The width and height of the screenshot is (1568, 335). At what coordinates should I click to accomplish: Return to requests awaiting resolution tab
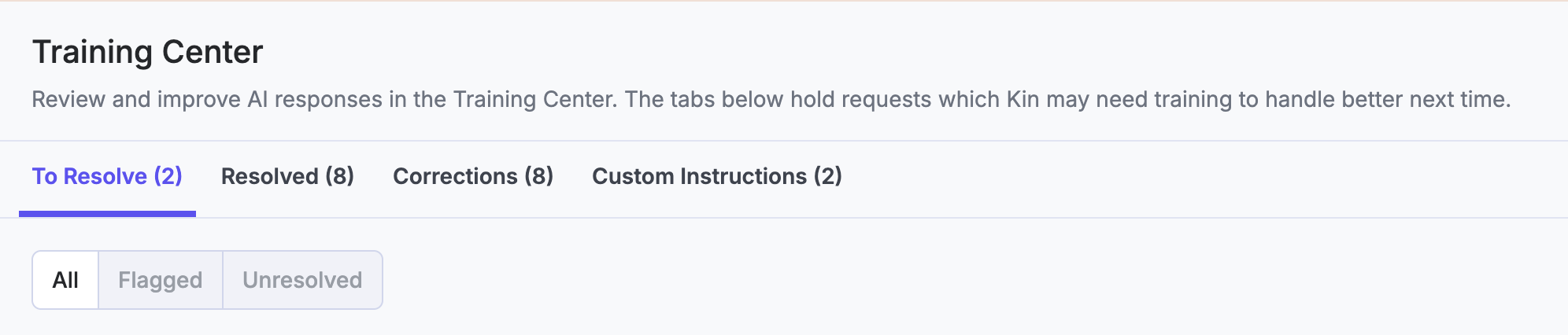coord(107,176)
